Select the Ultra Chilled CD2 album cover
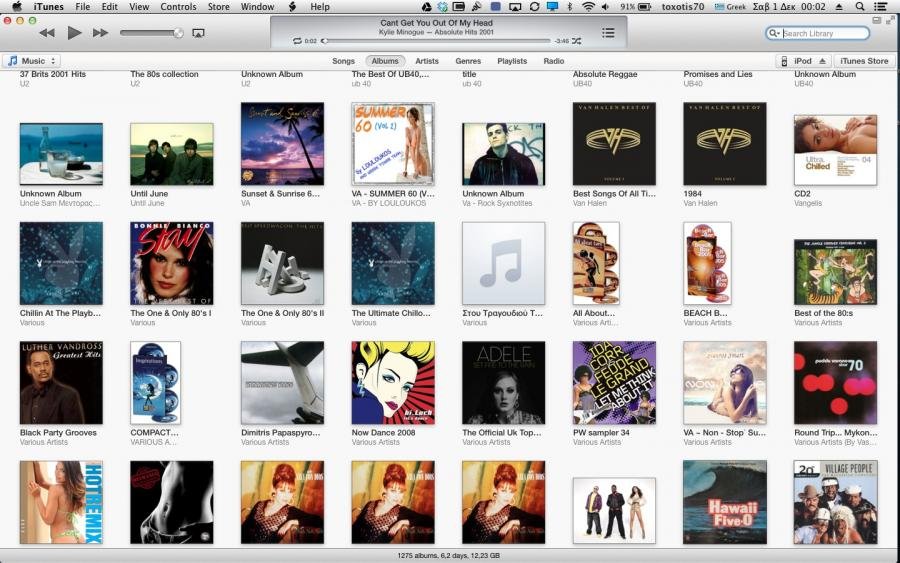Screen dimensions: 900x563 point(836,150)
